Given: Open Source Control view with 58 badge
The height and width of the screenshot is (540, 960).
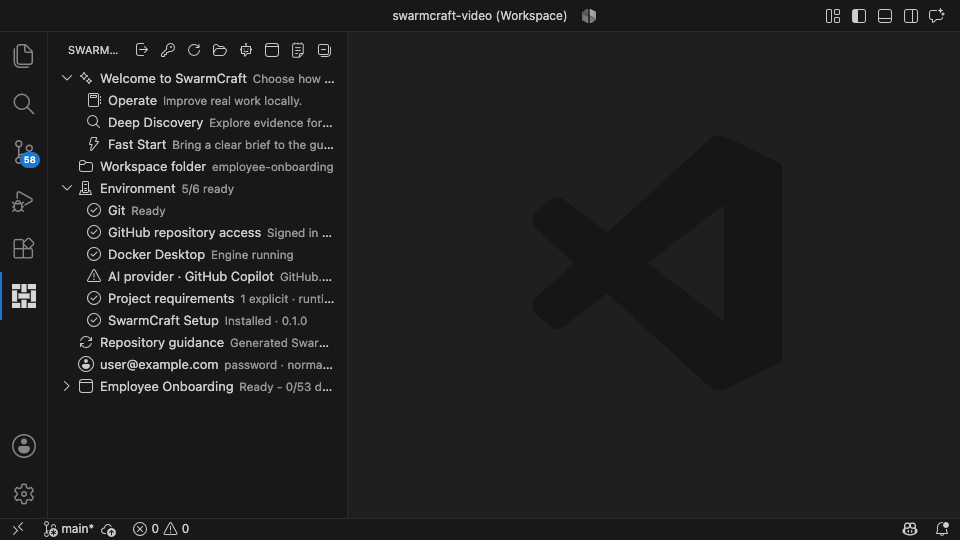Looking at the screenshot, I should [24, 152].
